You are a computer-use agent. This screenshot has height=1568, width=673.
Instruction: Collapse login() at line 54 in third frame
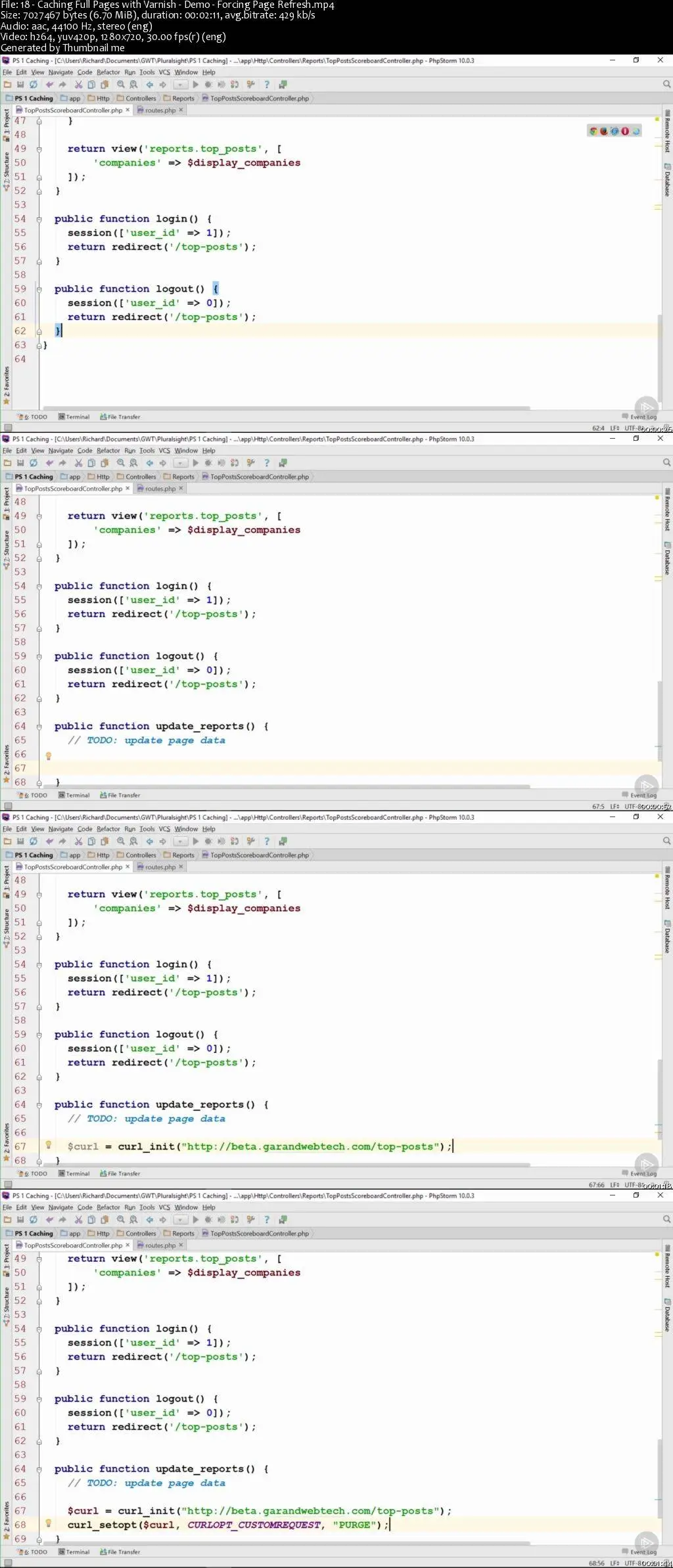tap(39, 964)
